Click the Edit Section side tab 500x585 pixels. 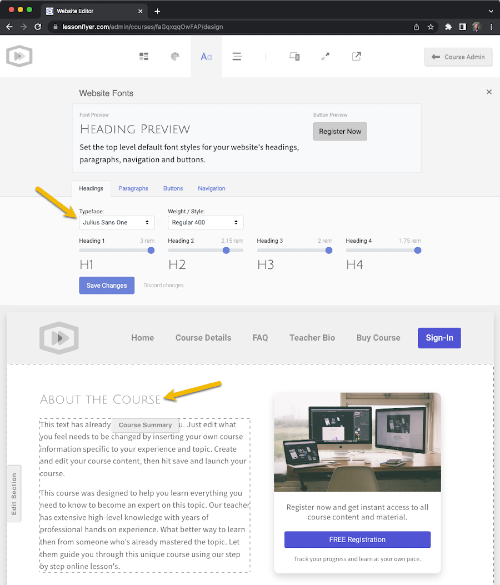14,494
